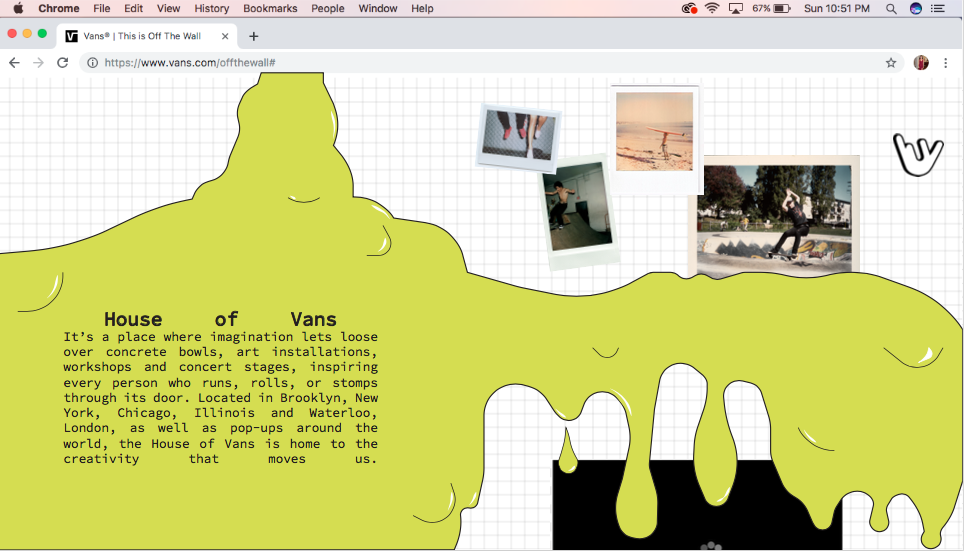This screenshot has height=551, width=964.
Task: Open the AirPlay display menu
Action: [735, 9]
